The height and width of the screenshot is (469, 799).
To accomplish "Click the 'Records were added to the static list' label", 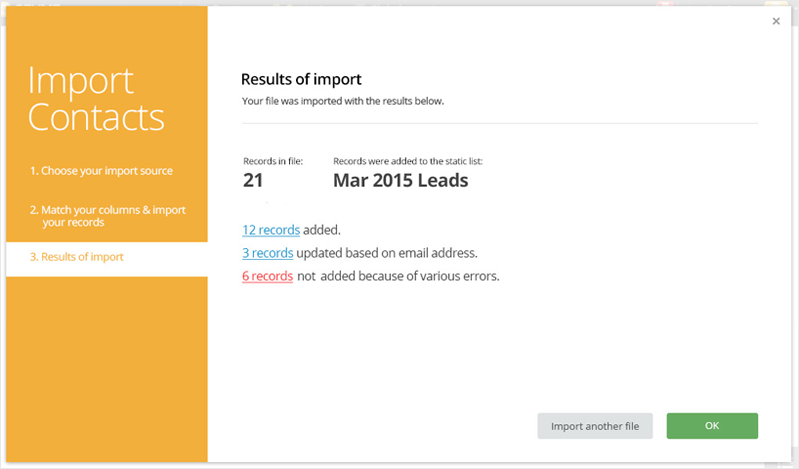I will (x=408, y=161).
